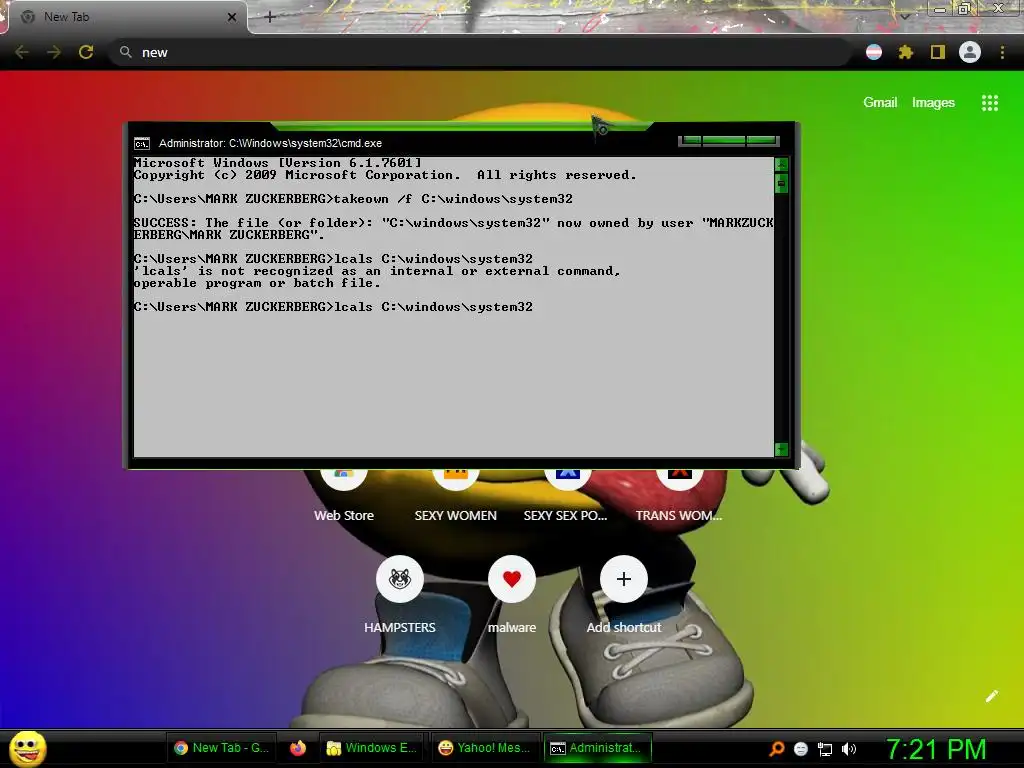Image resolution: width=1024 pixels, height=768 pixels.
Task: Open the extensions puzzle icon
Action: click(905, 52)
